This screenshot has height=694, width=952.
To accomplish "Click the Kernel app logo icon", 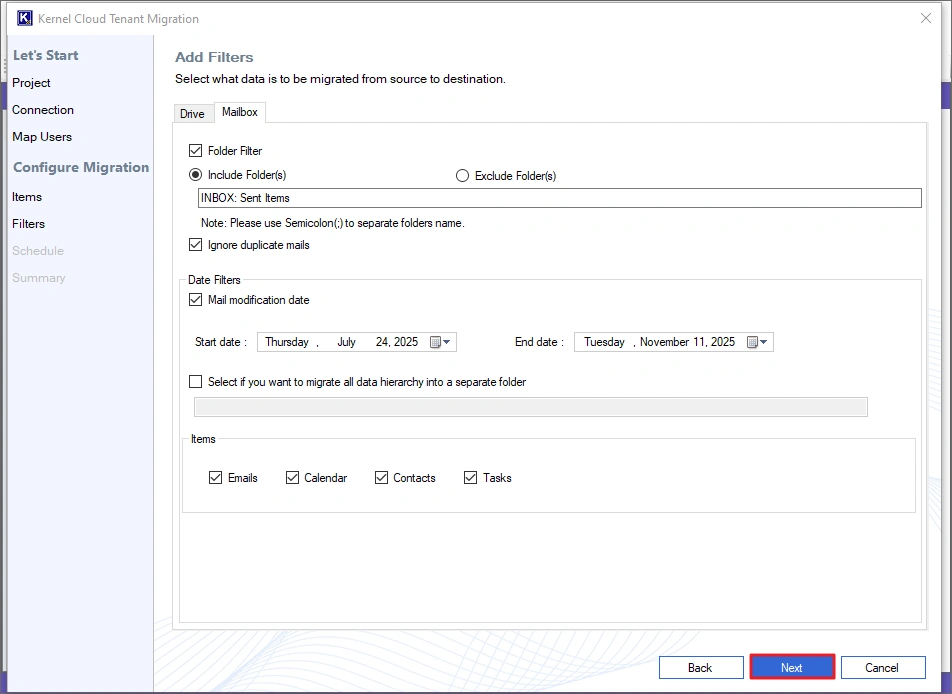I will [x=24, y=18].
